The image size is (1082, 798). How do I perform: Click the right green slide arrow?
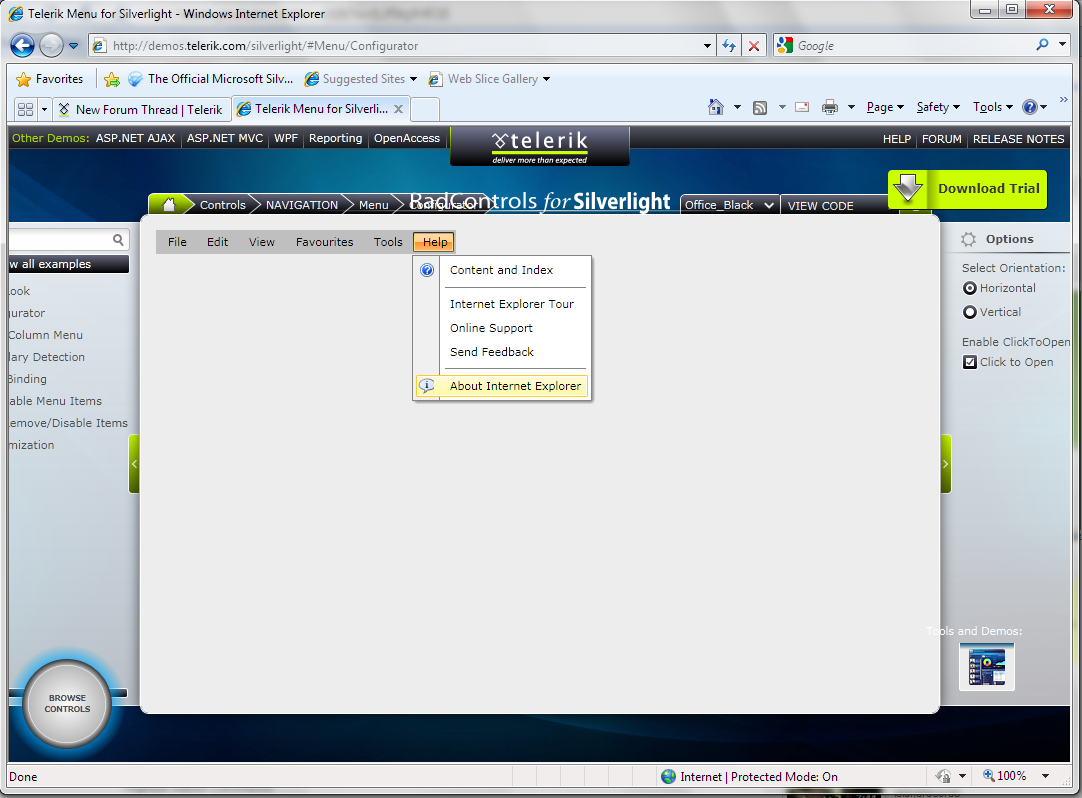pyautogui.click(x=945, y=464)
